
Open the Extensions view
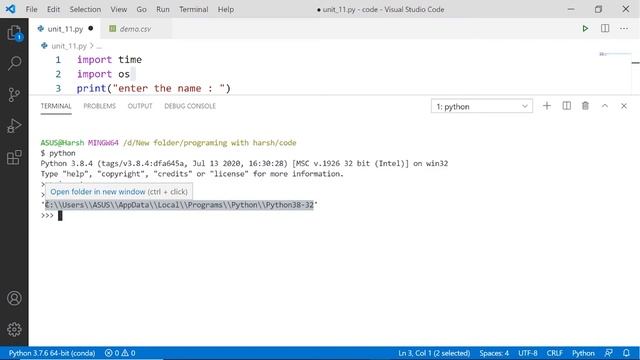[x=14, y=157]
